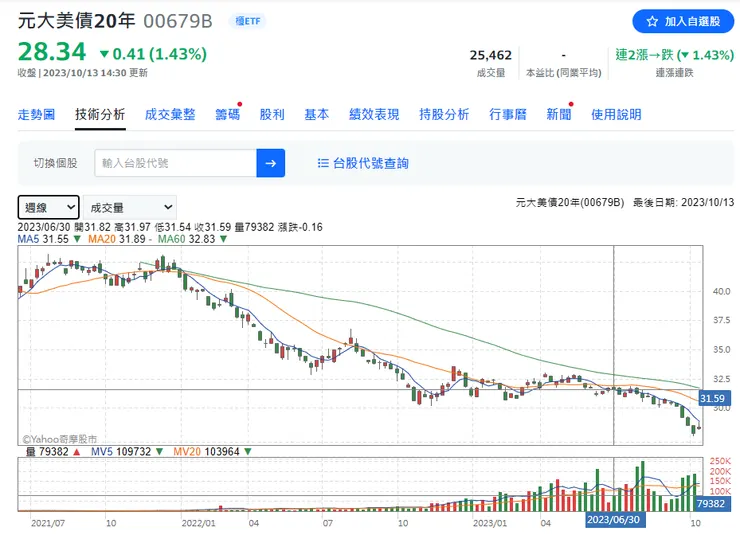View the 行事曆 tab
The image size is (740, 534).
tap(508, 115)
